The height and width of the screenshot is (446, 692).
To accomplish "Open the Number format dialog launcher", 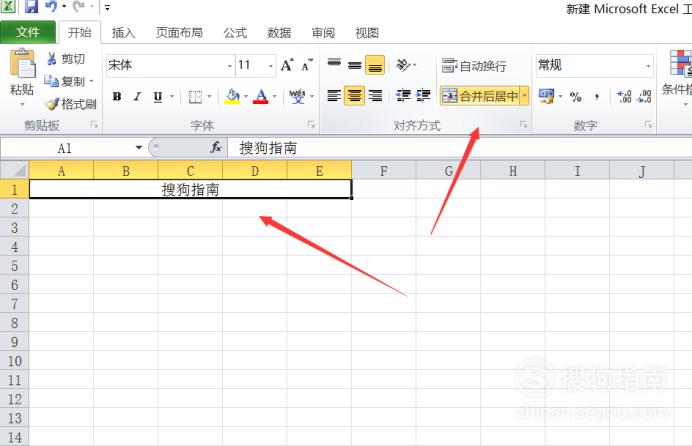I will tap(648, 125).
